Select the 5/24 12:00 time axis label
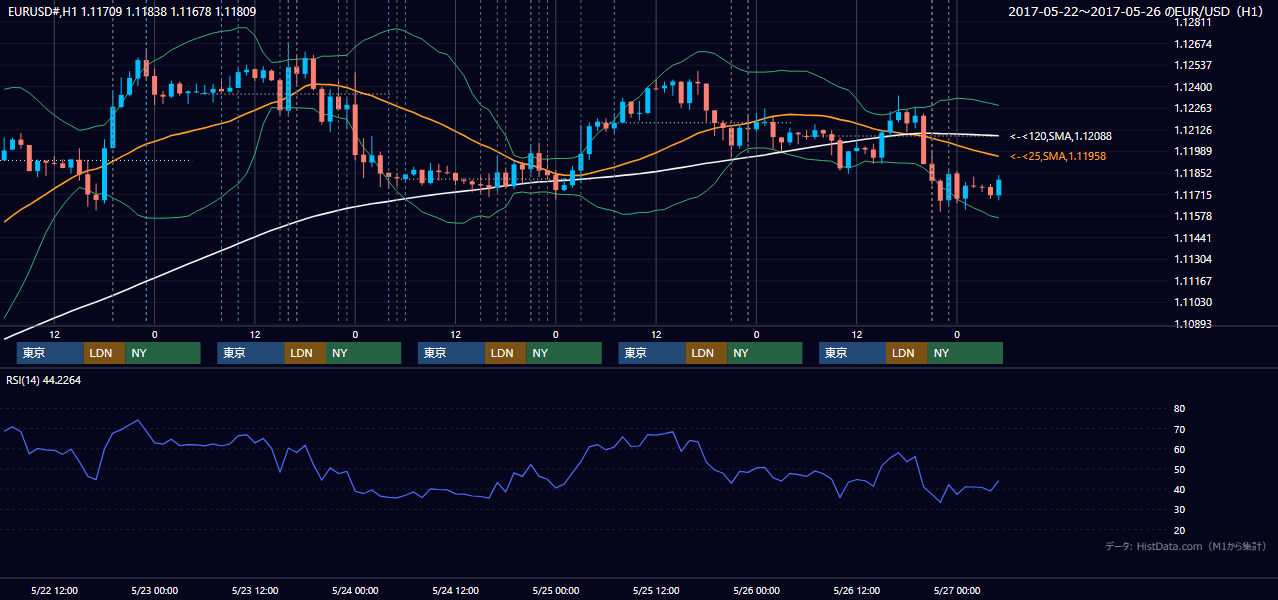This screenshot has width=1278, height=600. pos(456,590)
